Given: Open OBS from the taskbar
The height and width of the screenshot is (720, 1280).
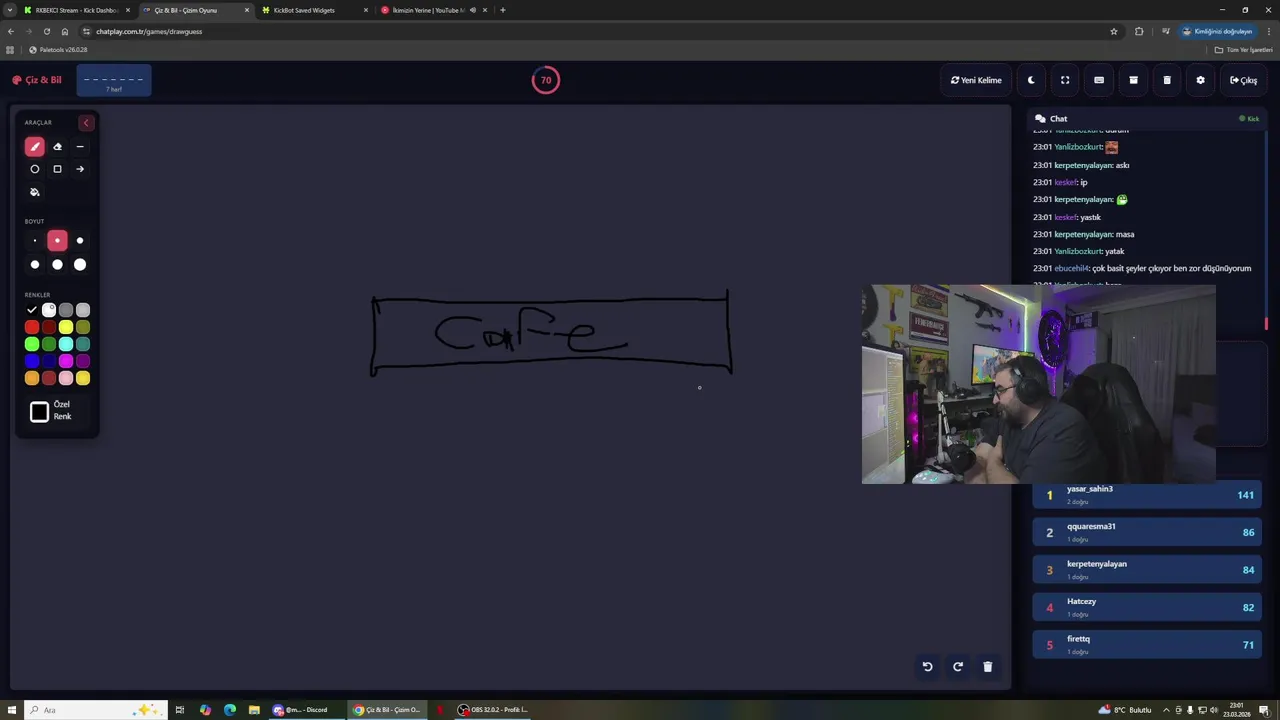Looking at the screenshot, I should click(493, 710).
